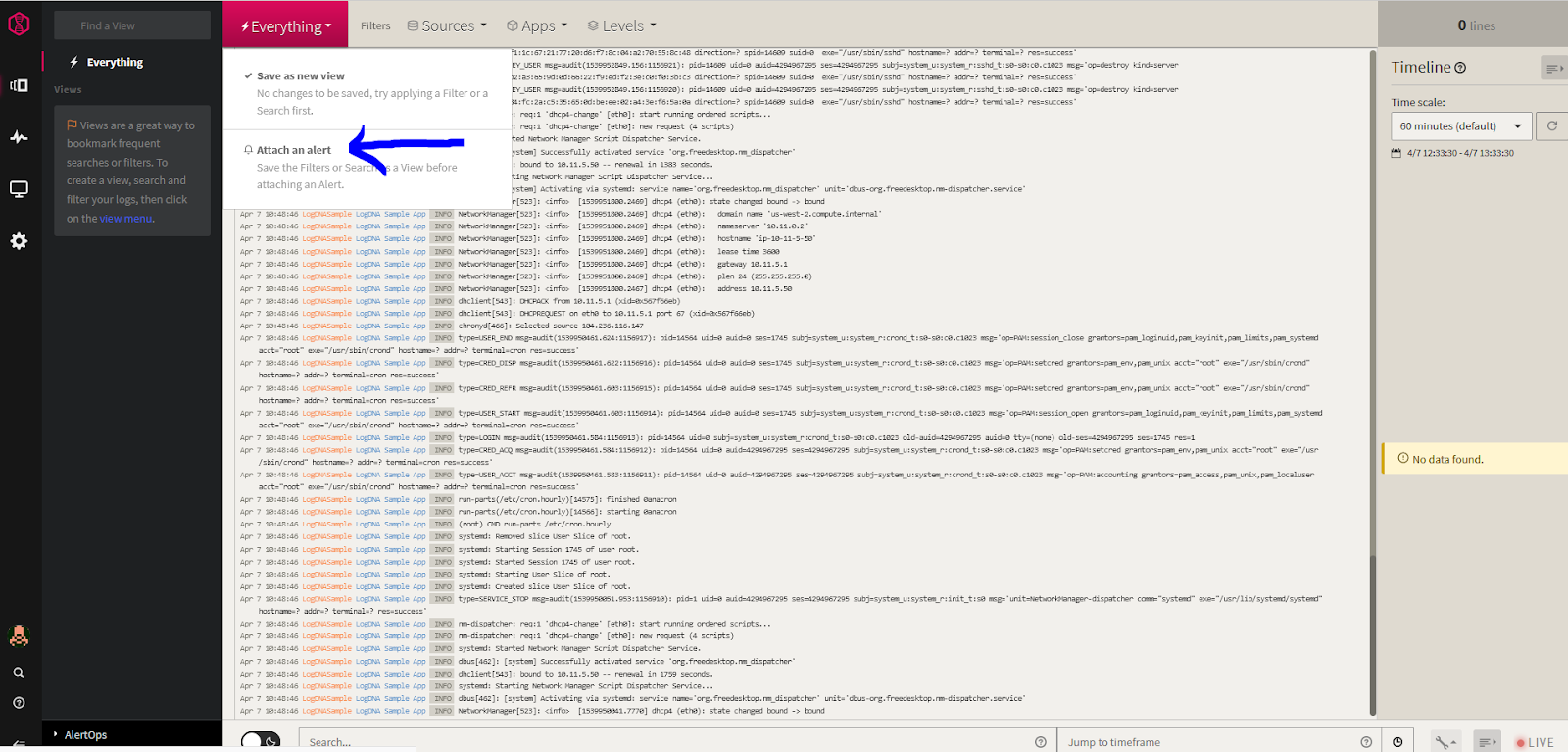1568x752 pixels.
Task: Click the view menu link
Action: click(125, 219)
